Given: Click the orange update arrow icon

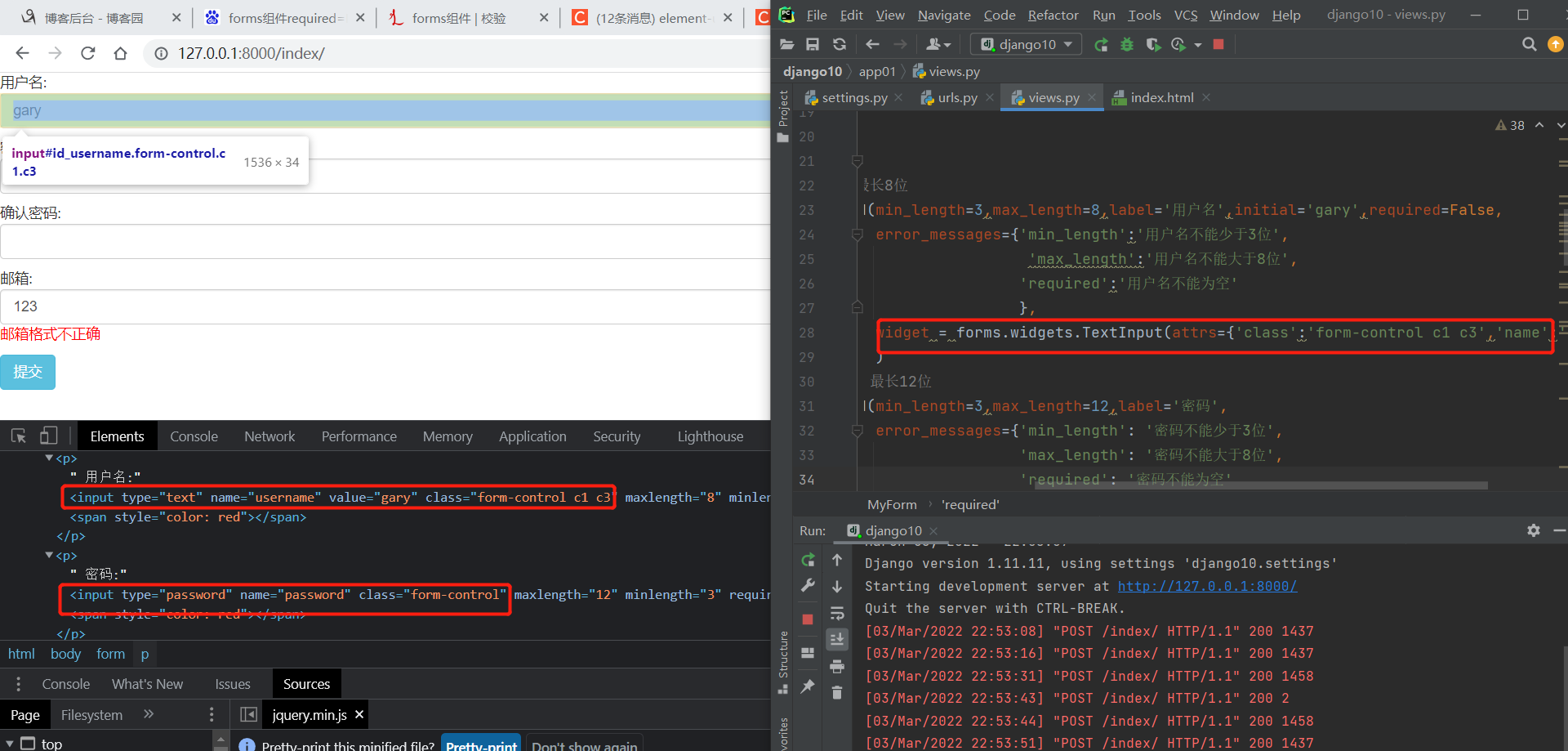Looking at the screenshot, I should [1556, 44].
